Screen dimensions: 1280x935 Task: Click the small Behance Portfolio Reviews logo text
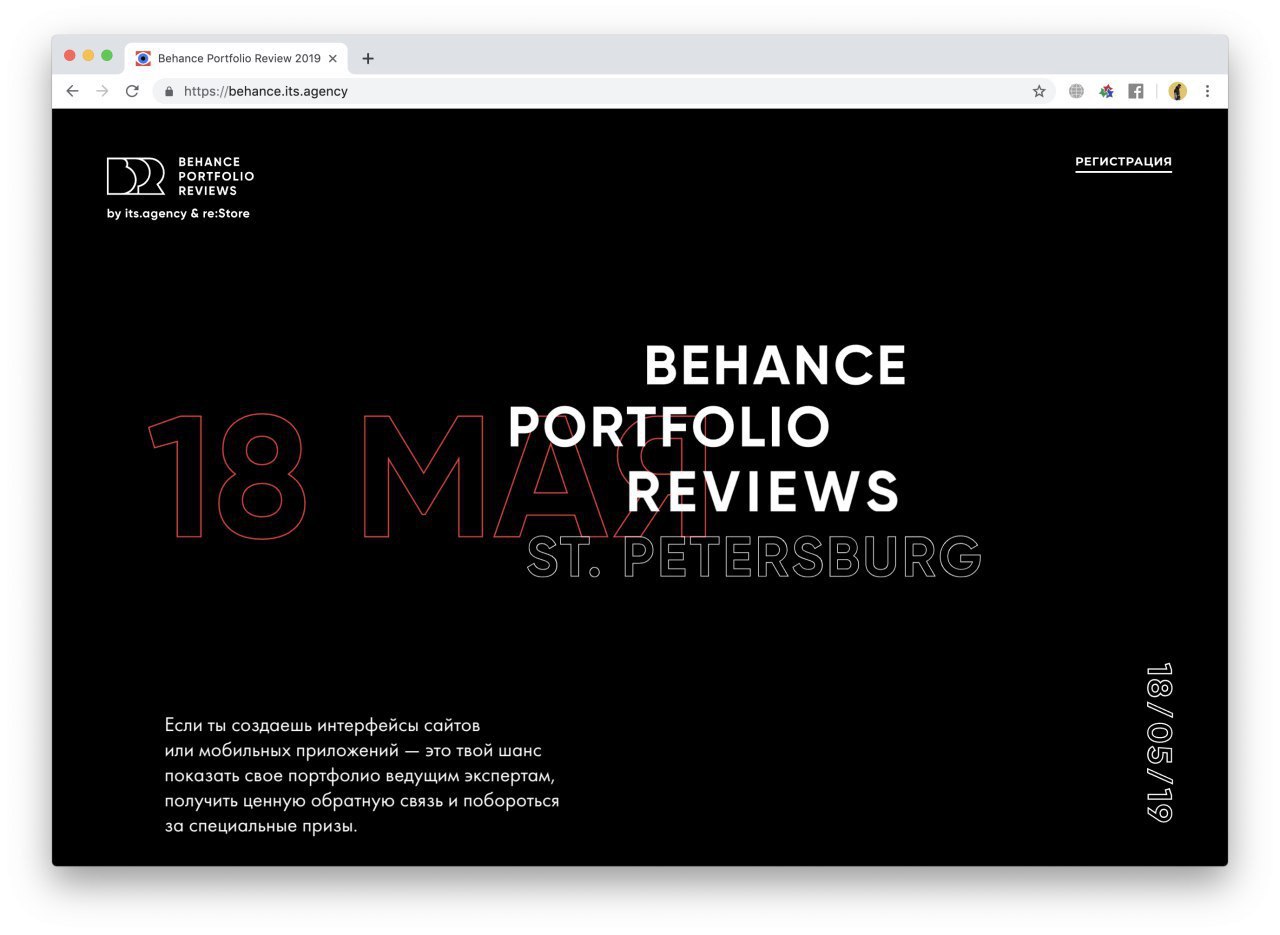tap(216, 176)
